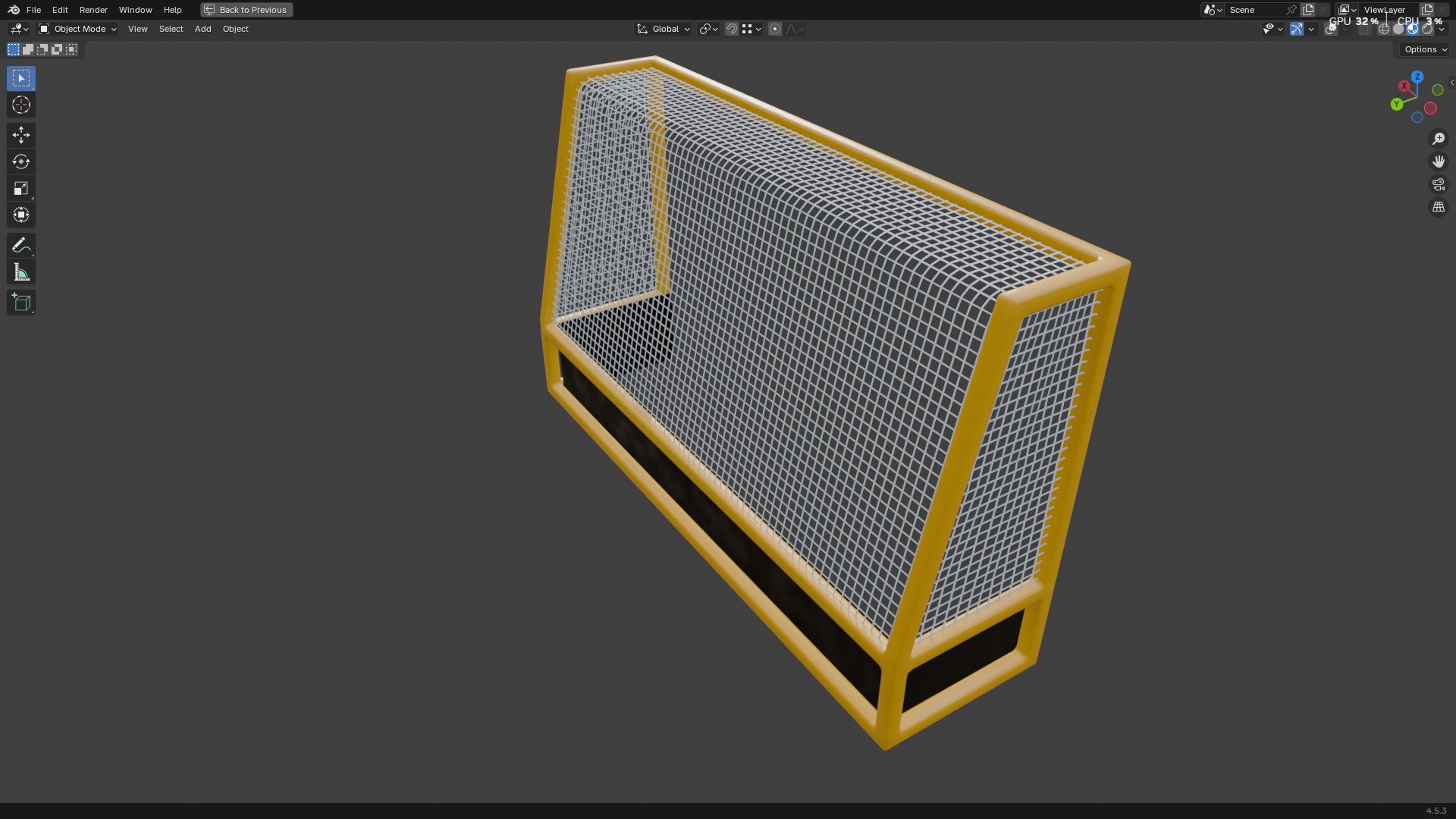The height and width of the screenshot is (819, 1456).
Task: Open the Render menu
Action: (x=93, y=10)
